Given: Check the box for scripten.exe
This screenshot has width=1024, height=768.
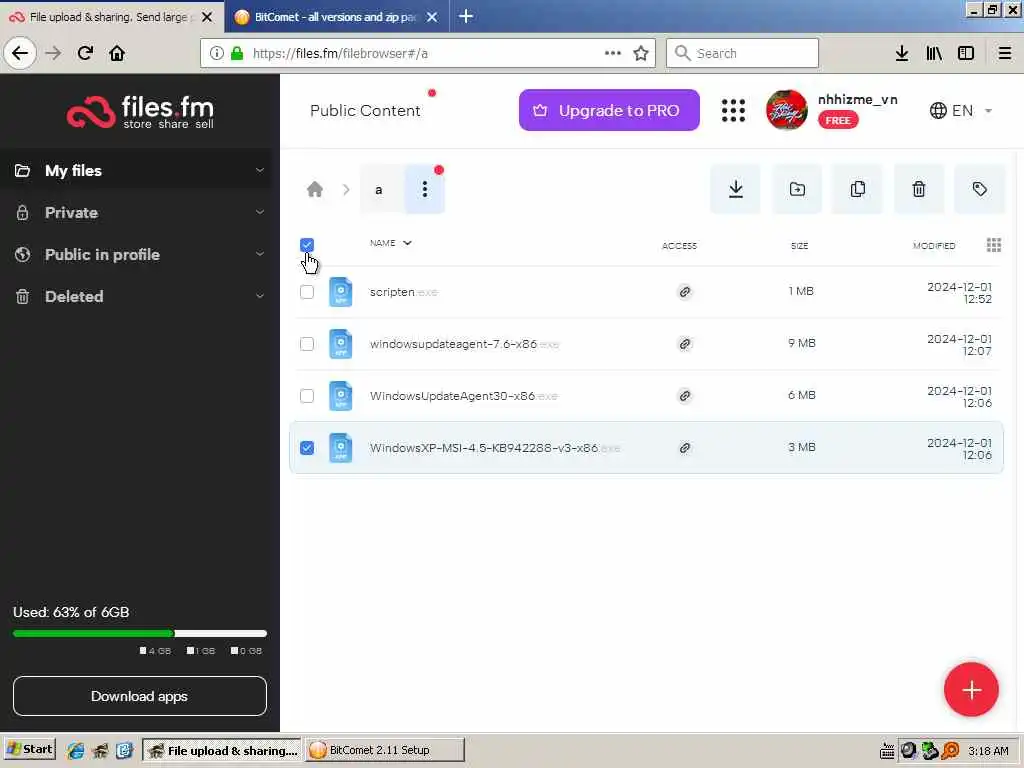Looking at the screenshot, I should 307,292.
